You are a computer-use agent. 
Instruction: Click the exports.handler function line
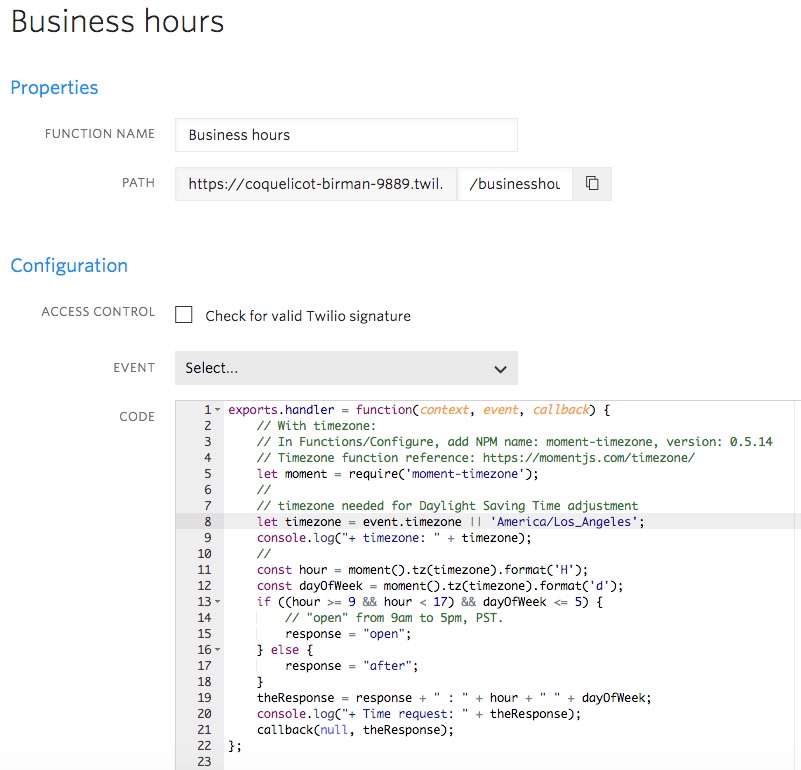point(419,410)
